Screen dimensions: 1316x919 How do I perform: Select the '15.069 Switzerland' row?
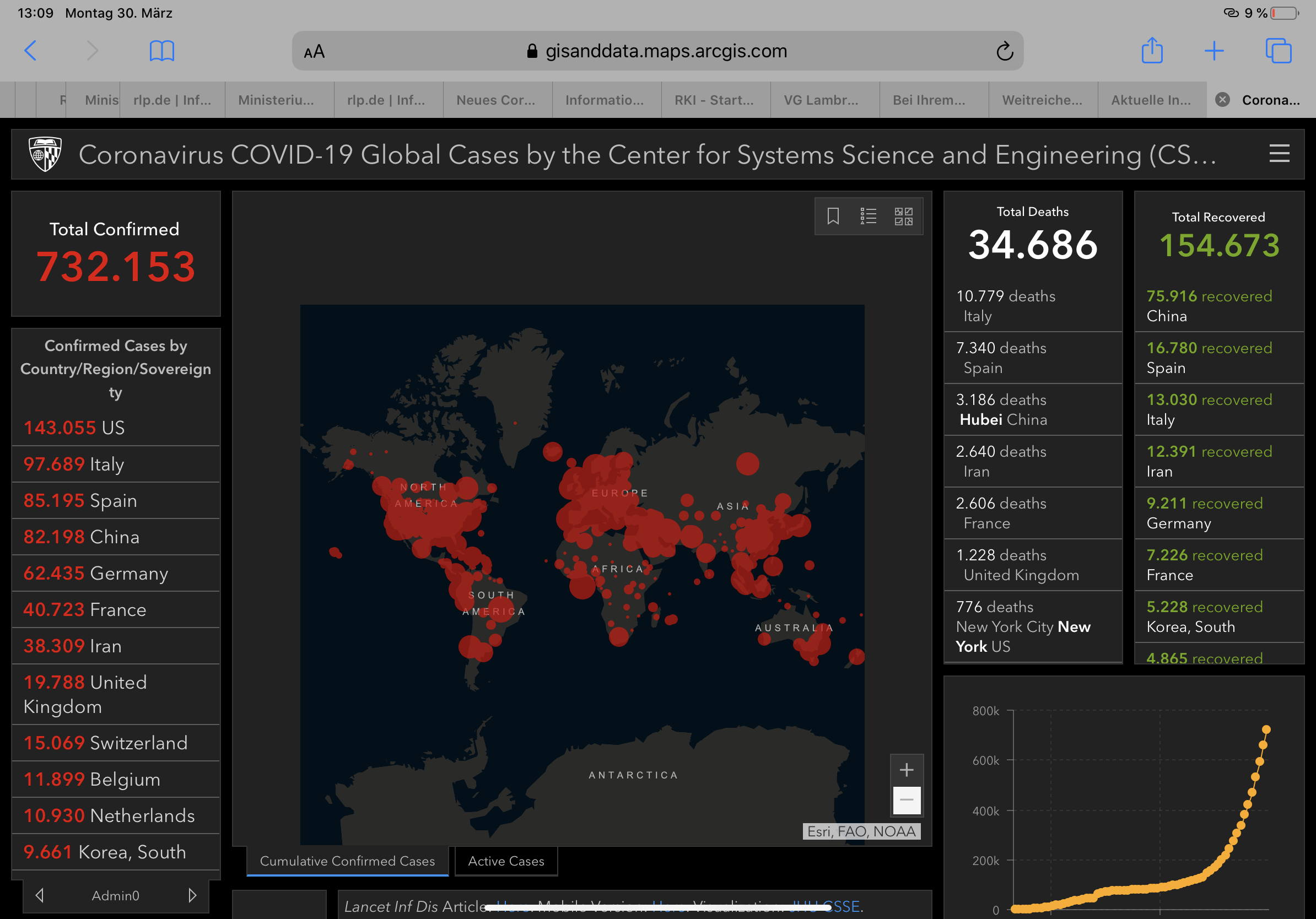[116, 743]
